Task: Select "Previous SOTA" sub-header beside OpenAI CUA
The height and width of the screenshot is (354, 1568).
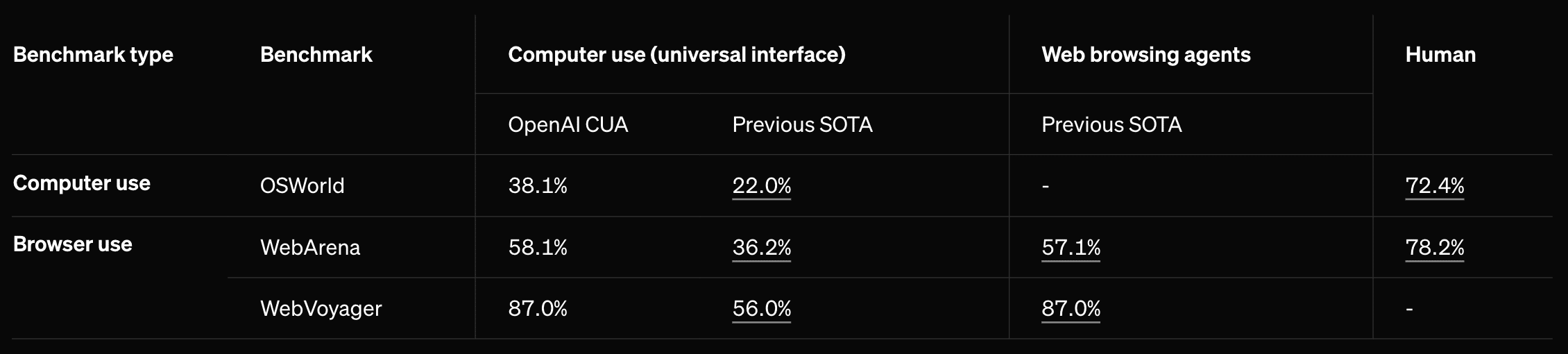Action: click(x=802, y=125)
